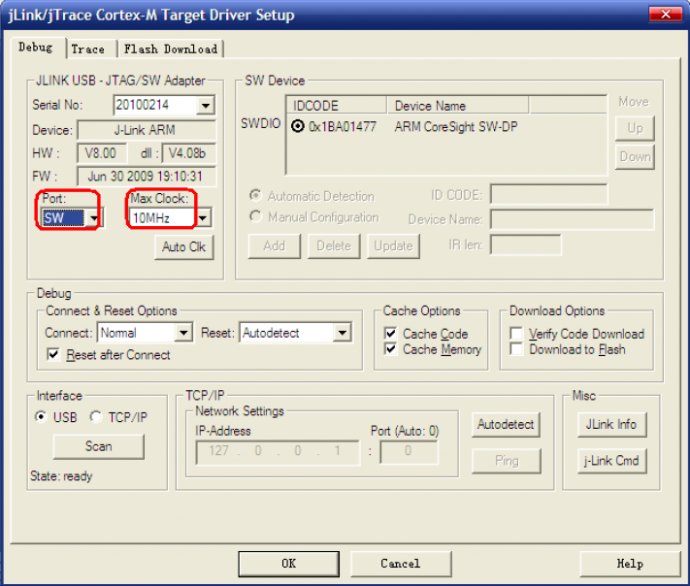Viewport: 690px width, 586px height.
Task: Click the Scan button
Action: coord(99,447)
